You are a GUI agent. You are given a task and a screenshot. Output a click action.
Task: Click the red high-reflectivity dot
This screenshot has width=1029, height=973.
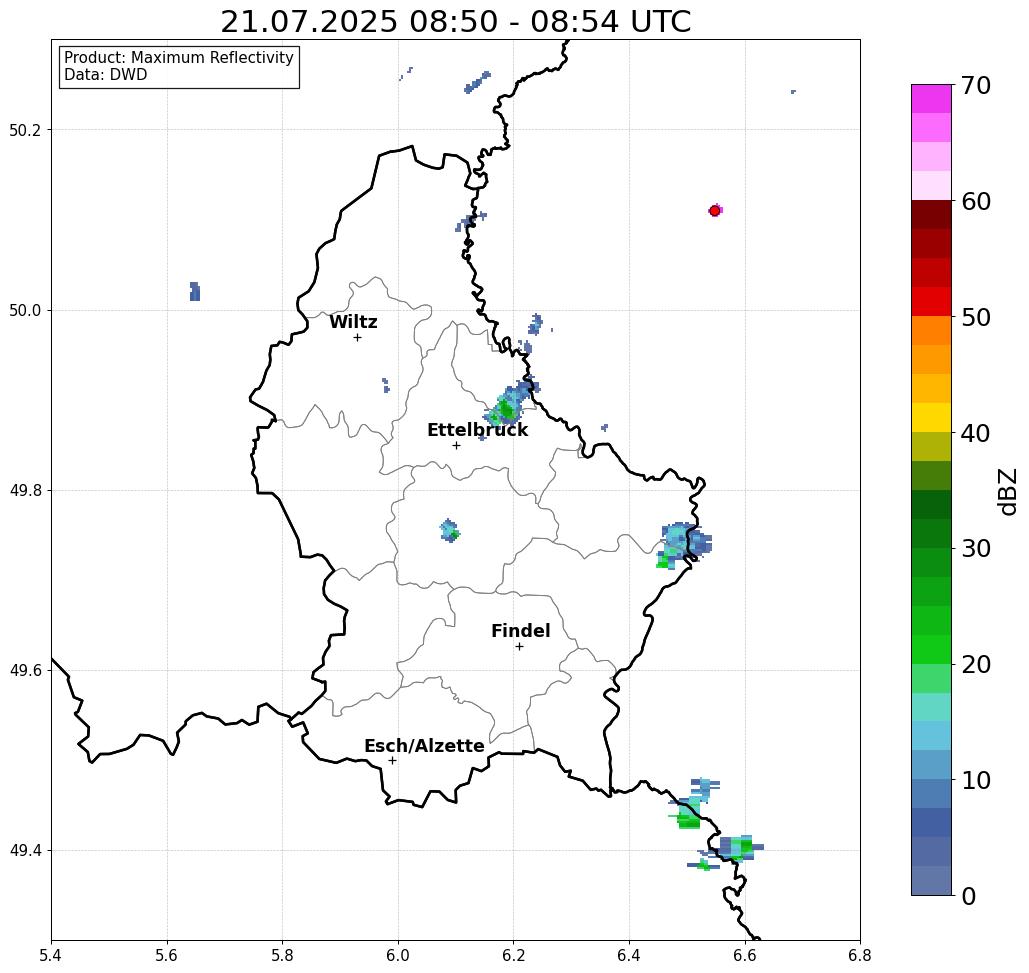tap(715, 211)
